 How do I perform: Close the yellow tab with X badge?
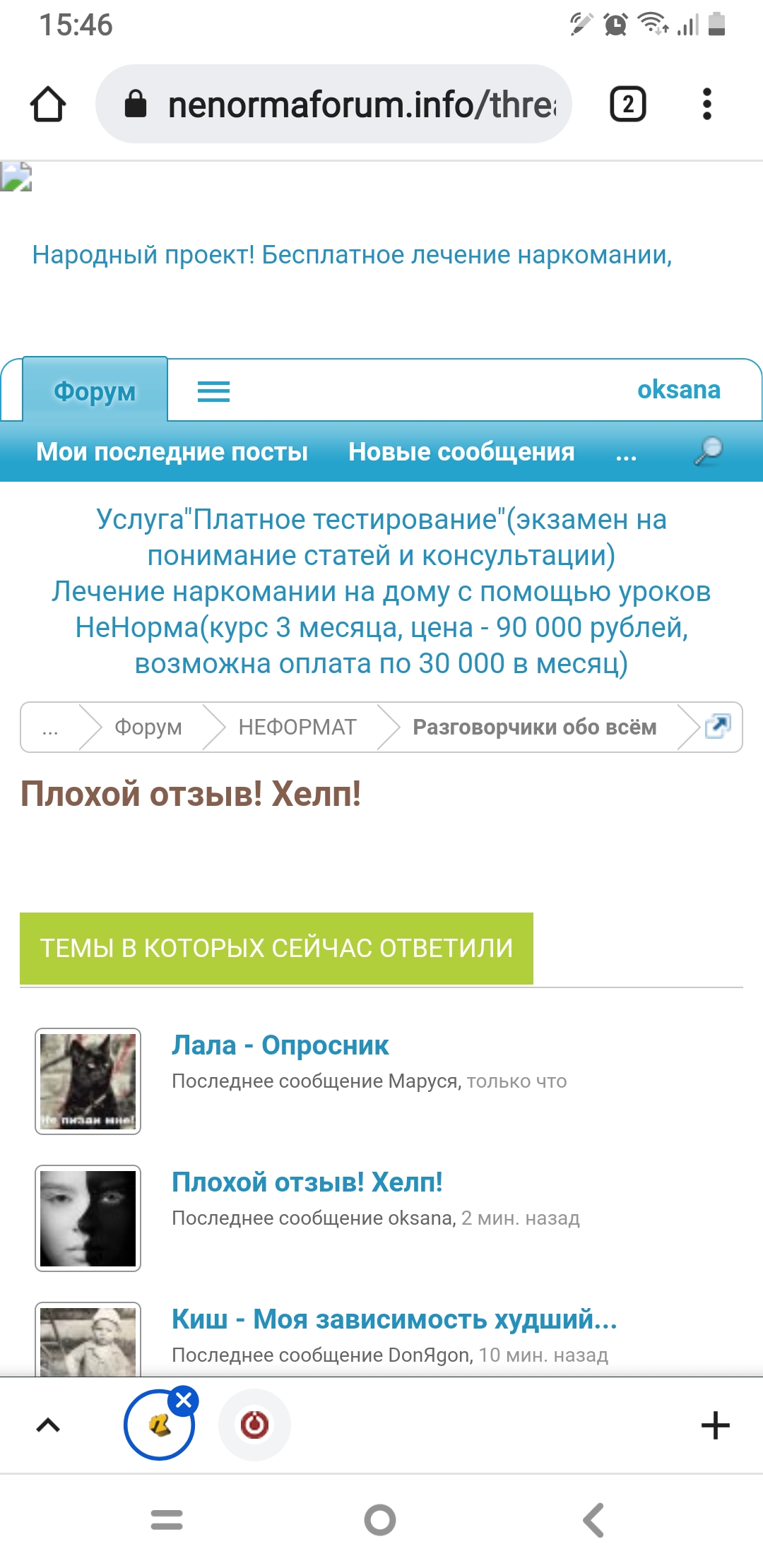point(184,1401)
